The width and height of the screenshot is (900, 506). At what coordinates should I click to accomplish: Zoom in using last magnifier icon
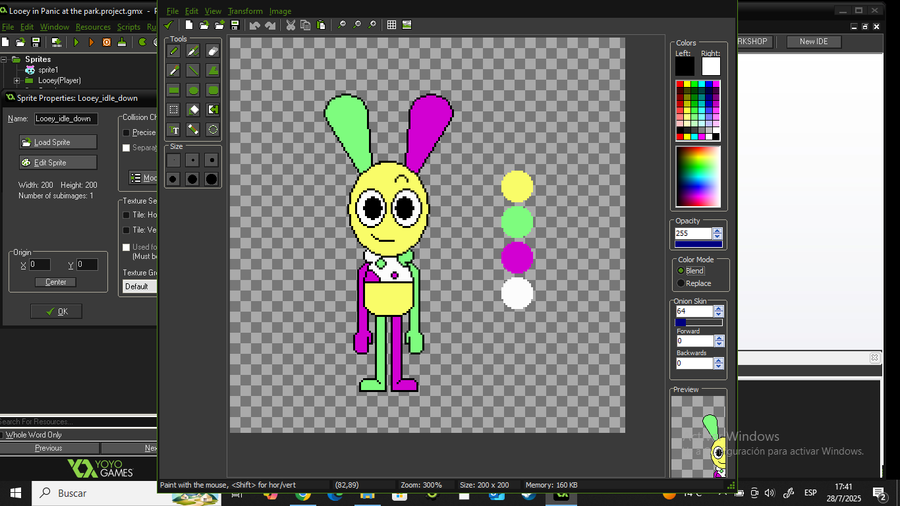(372, 25)
